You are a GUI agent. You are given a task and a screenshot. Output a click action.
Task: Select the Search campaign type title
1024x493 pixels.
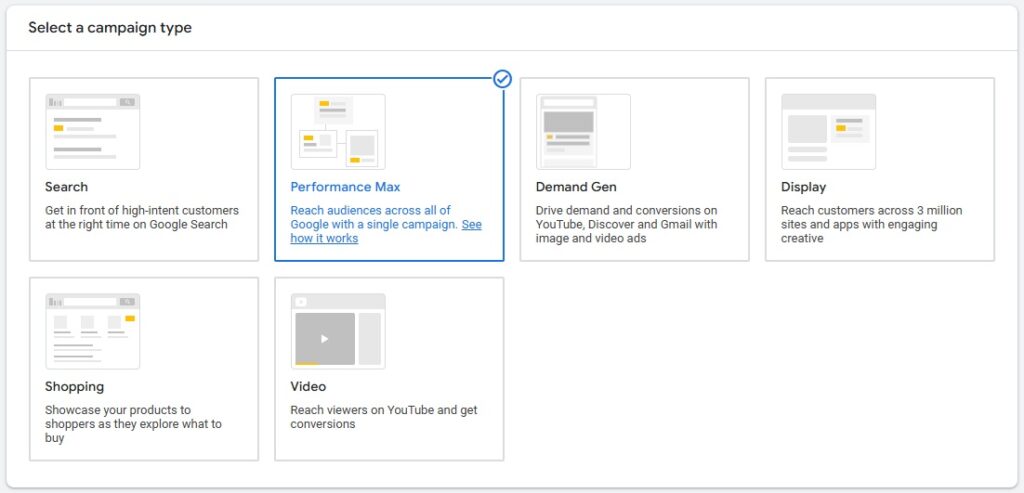[66, 187]
